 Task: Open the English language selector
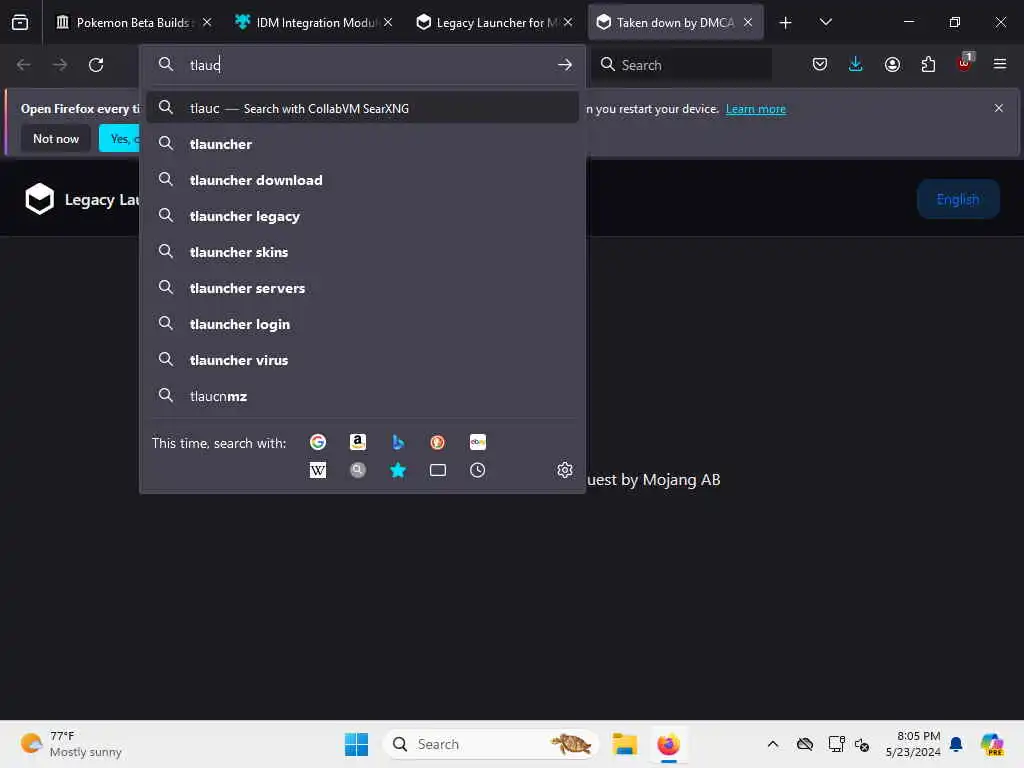tap(957, 199)
